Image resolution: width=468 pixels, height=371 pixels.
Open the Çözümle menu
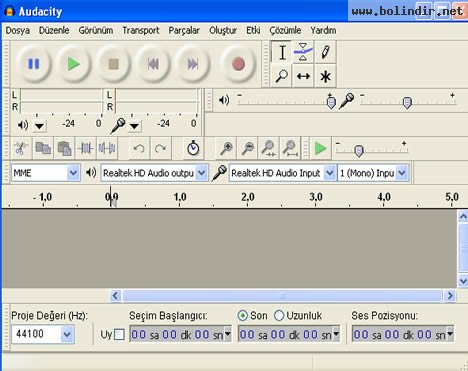coord(285,30)
